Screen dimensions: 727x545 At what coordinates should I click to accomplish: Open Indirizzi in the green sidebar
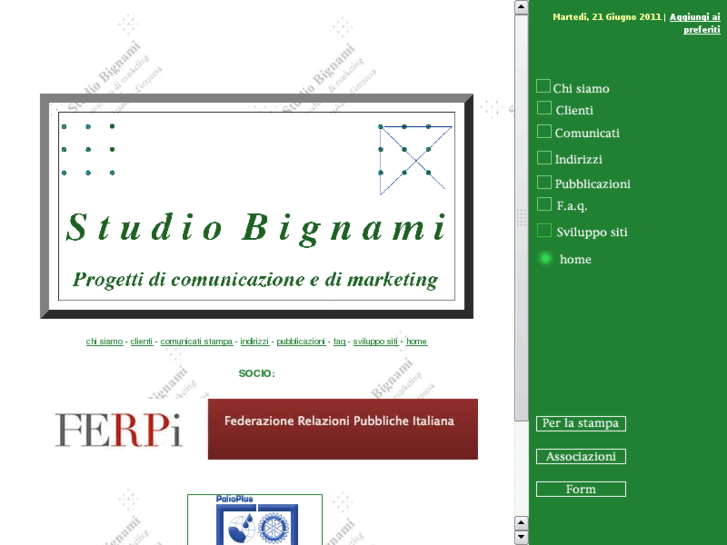tap(579, 160)
